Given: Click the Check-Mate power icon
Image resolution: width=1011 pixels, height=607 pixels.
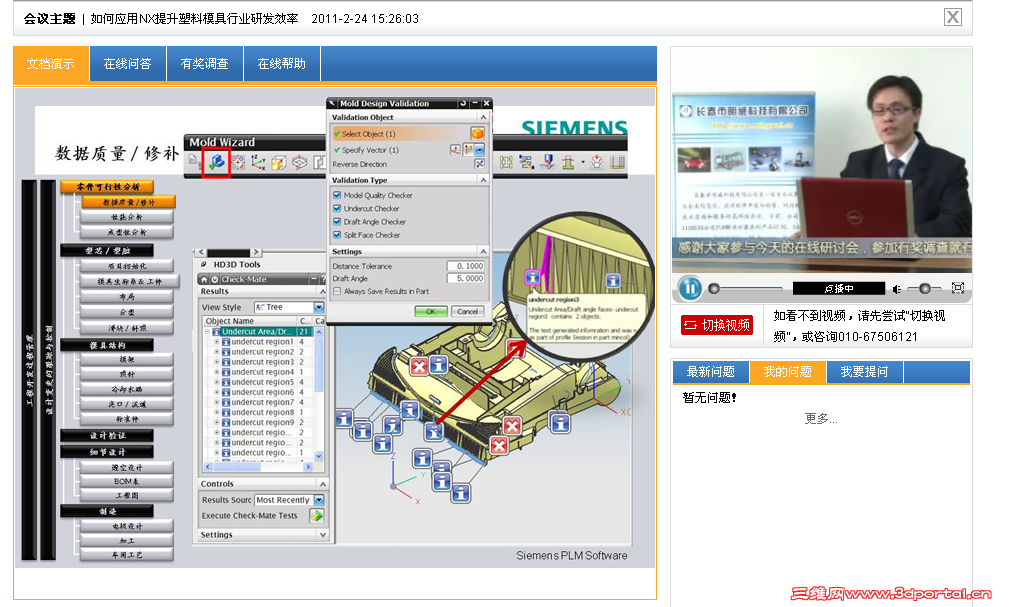Looking at the screenshot, I should tap(215, 279).
